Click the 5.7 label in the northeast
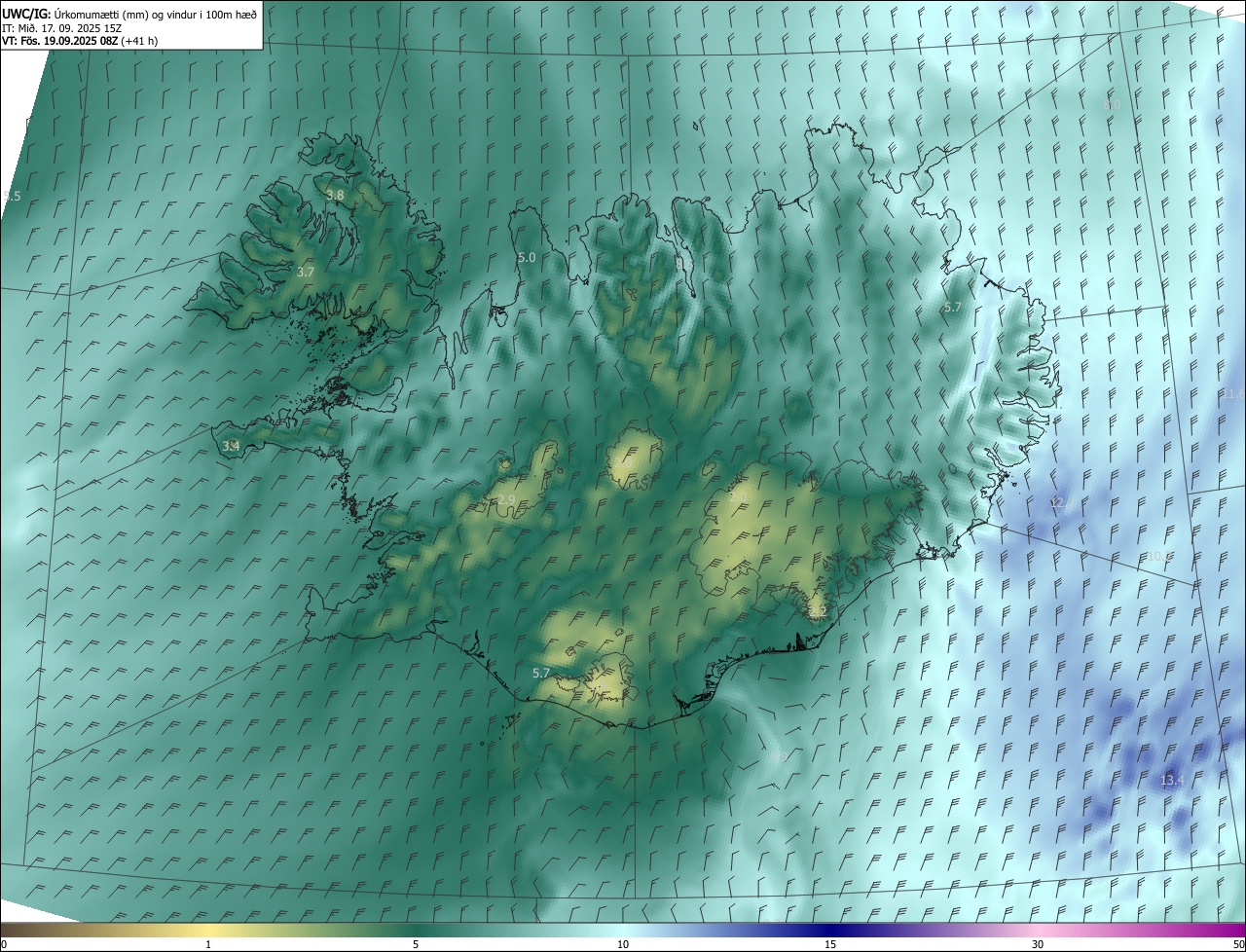This screenshot has height=952, width=1246. (x=952, y=308)
